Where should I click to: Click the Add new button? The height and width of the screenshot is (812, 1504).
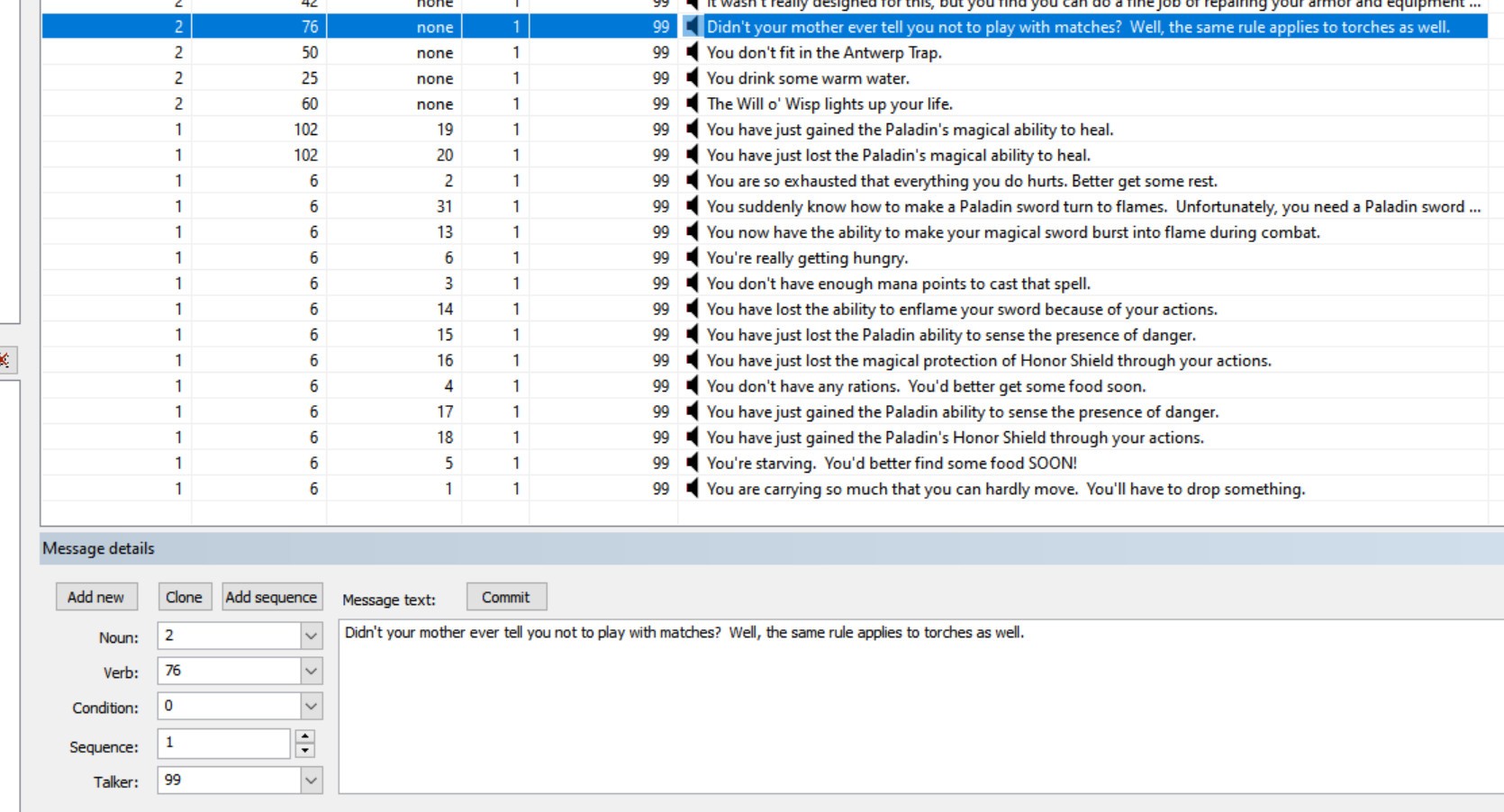click(96, 597)
